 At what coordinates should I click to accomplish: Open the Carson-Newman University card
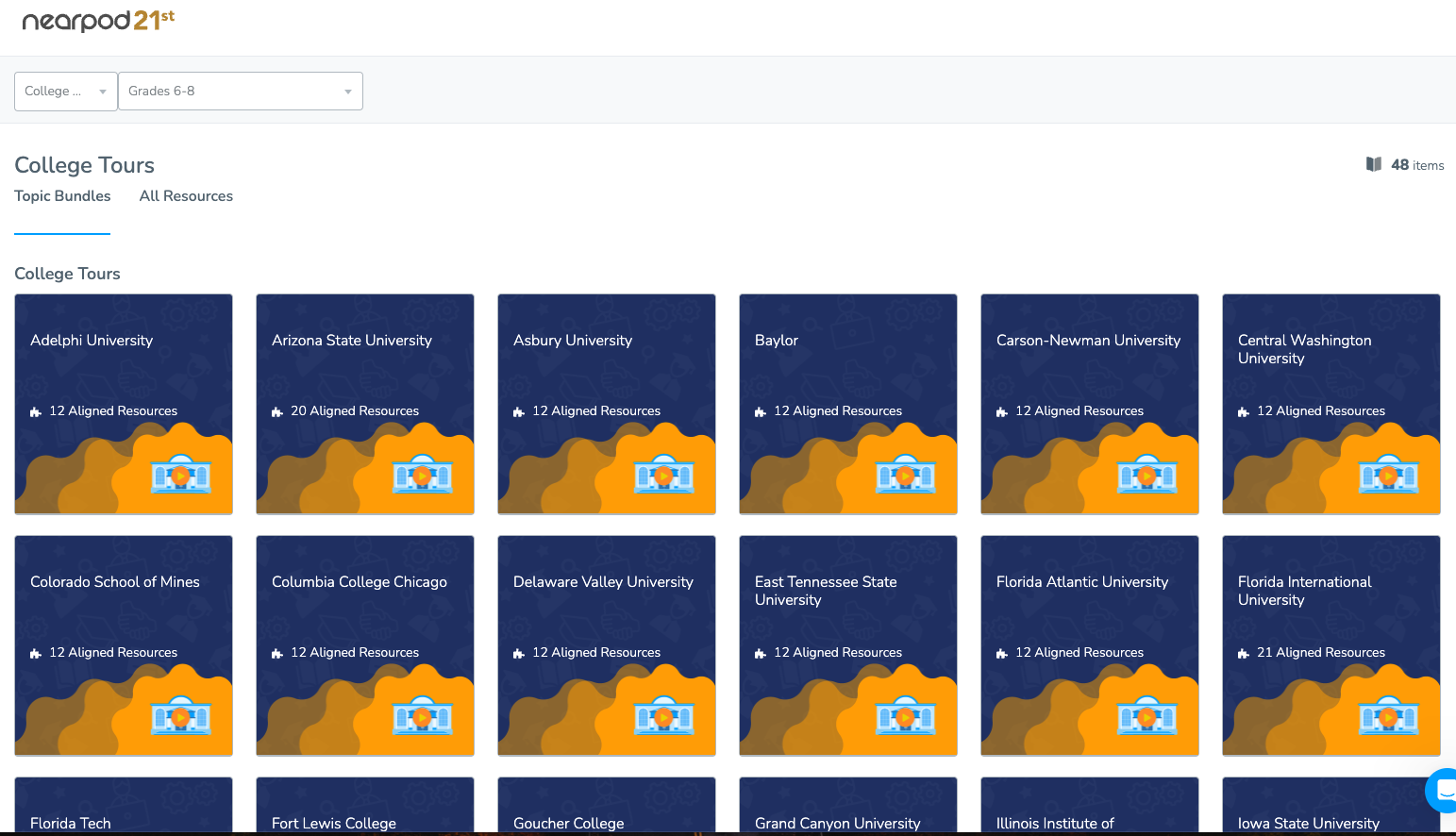tap(1090, 404)
